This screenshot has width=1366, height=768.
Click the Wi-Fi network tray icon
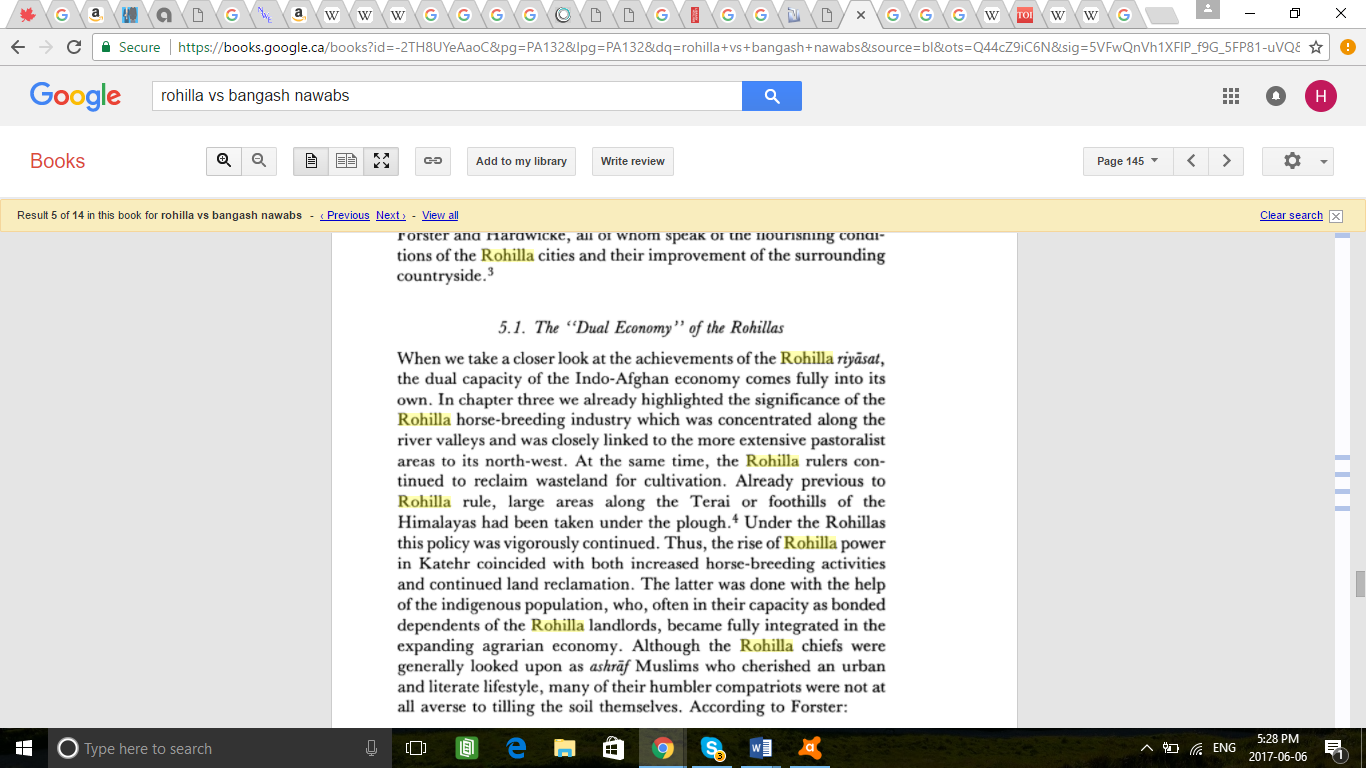pyautogui.click(x=1195, y=748)
